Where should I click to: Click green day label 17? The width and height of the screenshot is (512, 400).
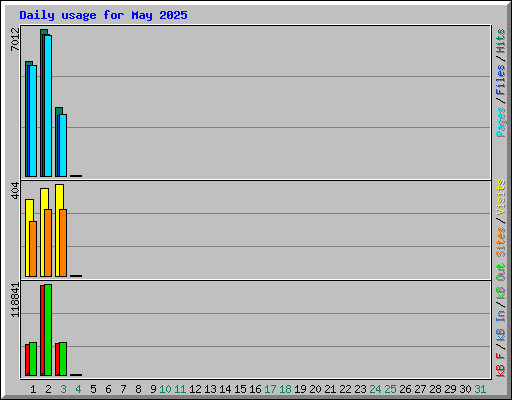270,389
